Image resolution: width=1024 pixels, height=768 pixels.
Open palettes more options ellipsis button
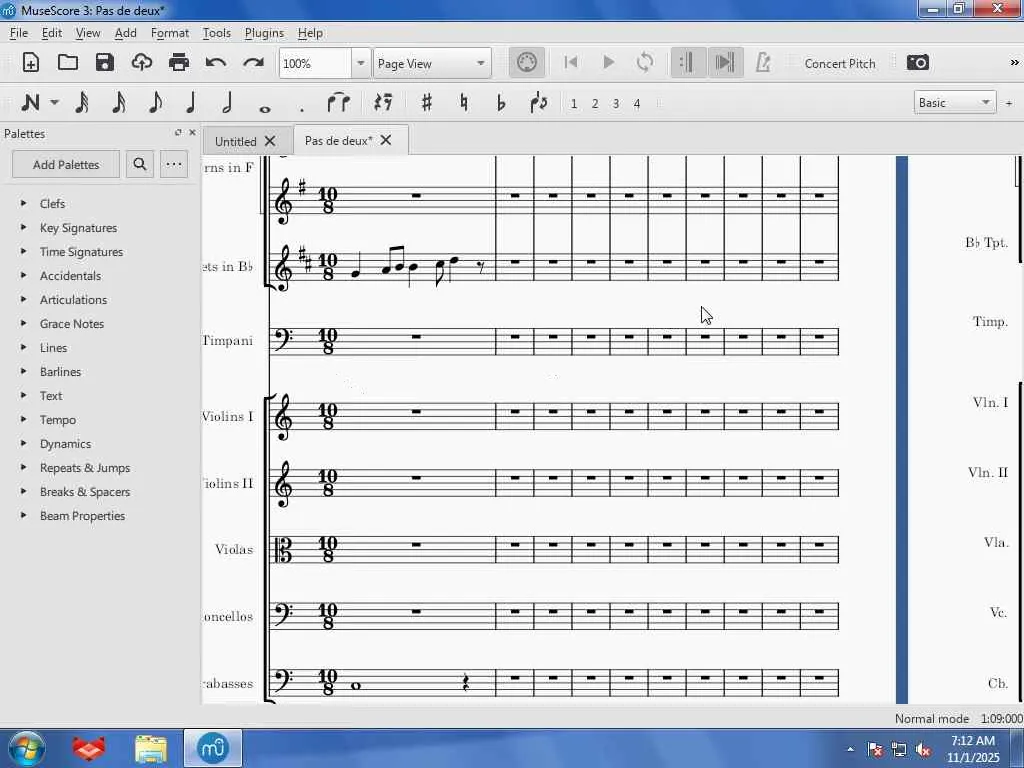pos(174,164)
